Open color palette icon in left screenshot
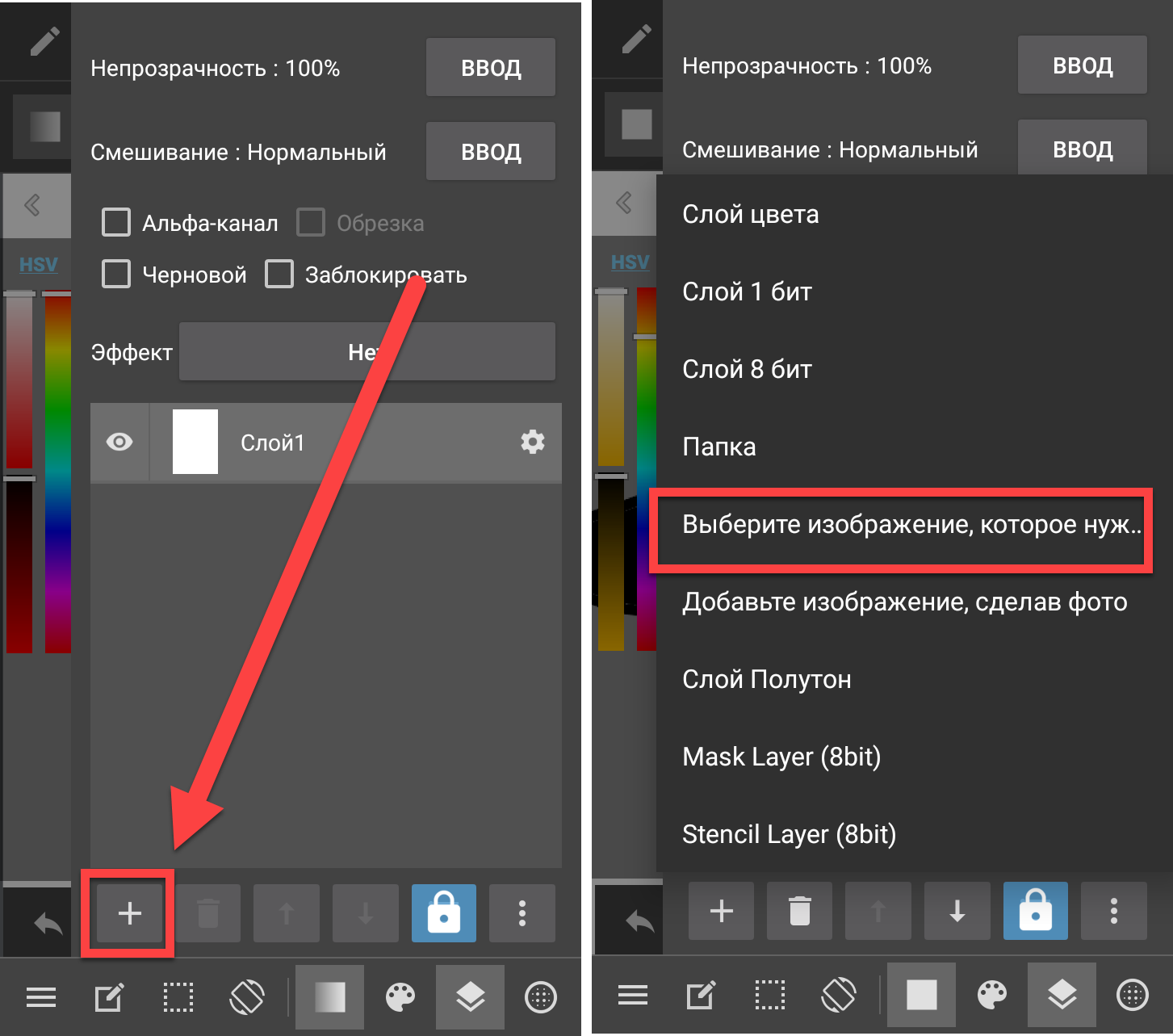 pos(400,998)
